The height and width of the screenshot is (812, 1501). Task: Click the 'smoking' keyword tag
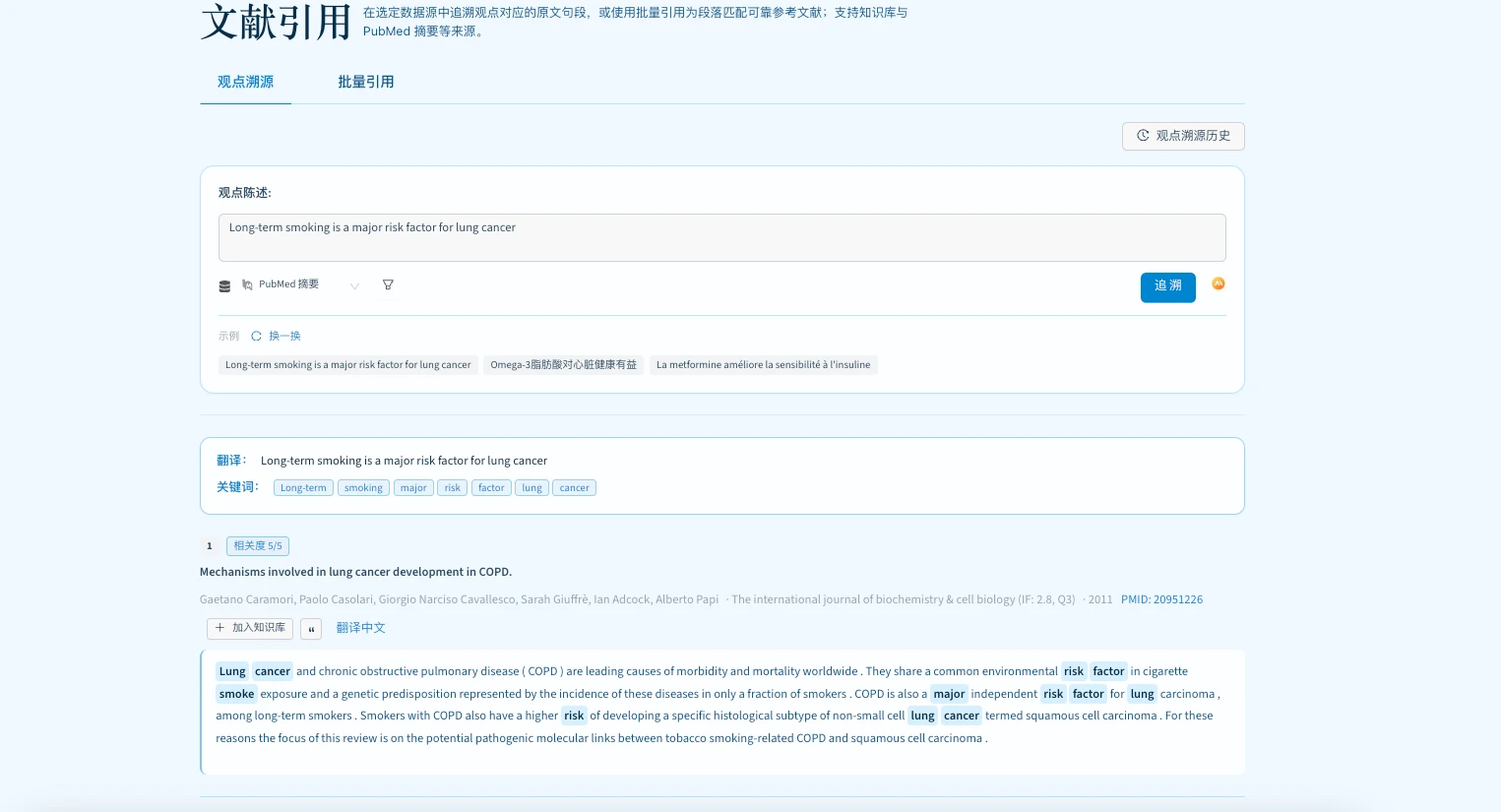pos(363,488)
